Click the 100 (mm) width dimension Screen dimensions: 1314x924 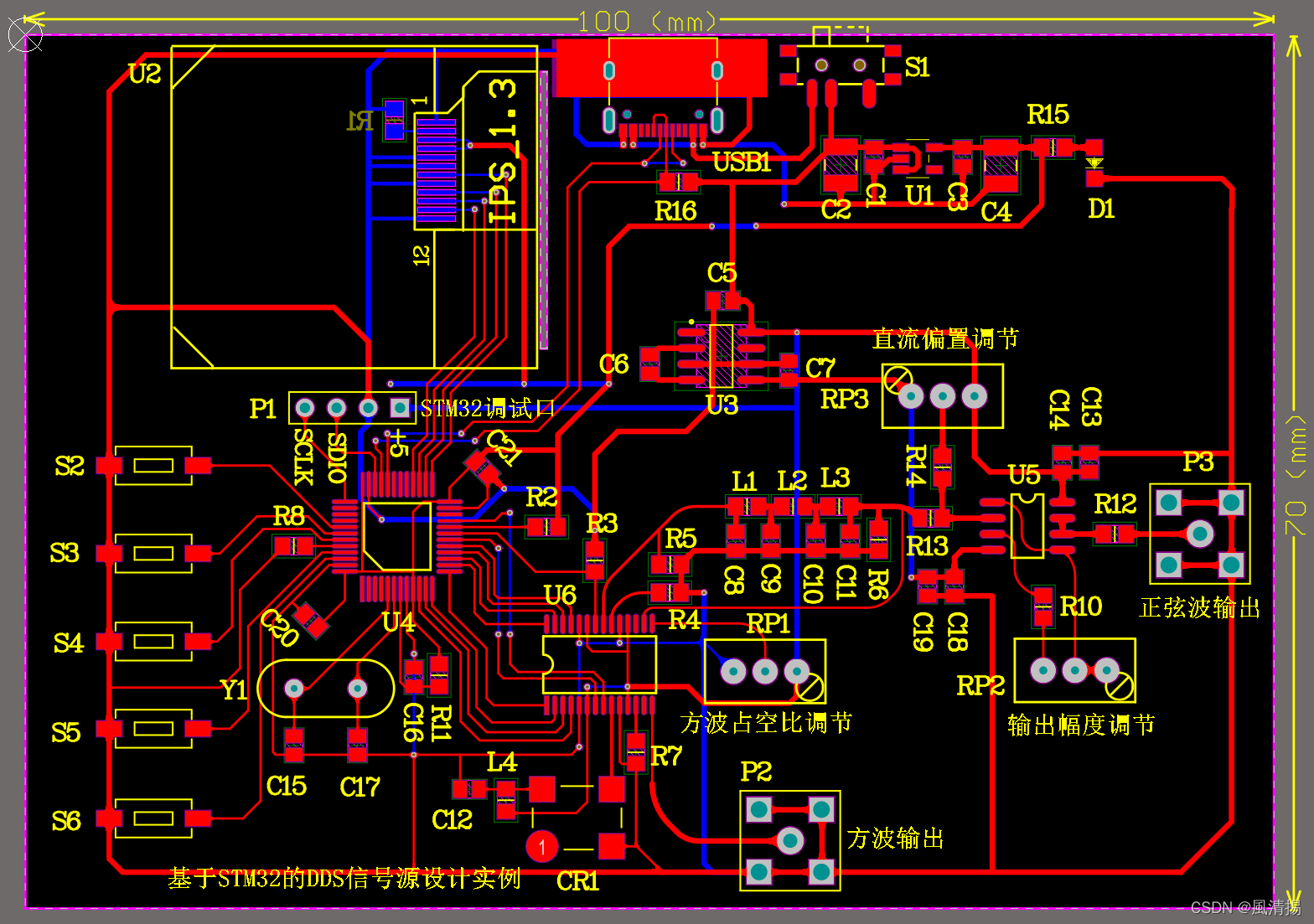pos(649,21)
